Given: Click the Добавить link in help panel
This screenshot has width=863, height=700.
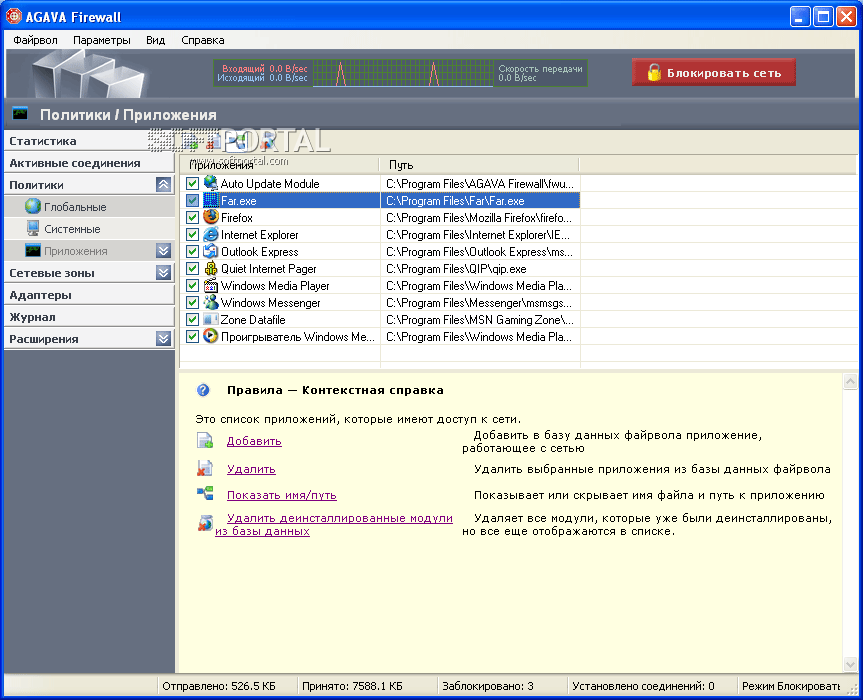Looking at the screenshot, I should coord(254,441).
